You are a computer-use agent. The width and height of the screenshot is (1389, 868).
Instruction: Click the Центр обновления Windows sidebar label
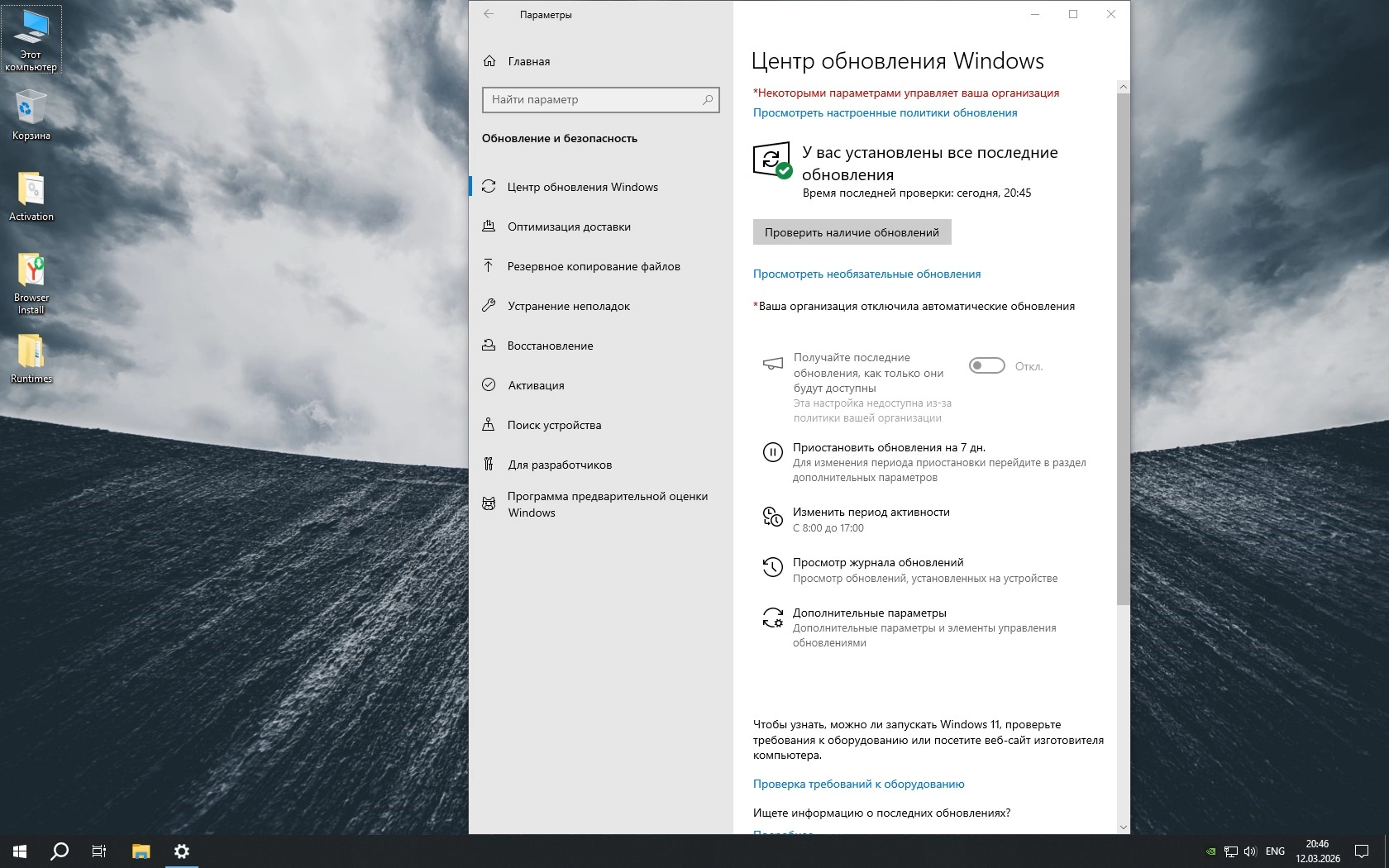point(583,188)
